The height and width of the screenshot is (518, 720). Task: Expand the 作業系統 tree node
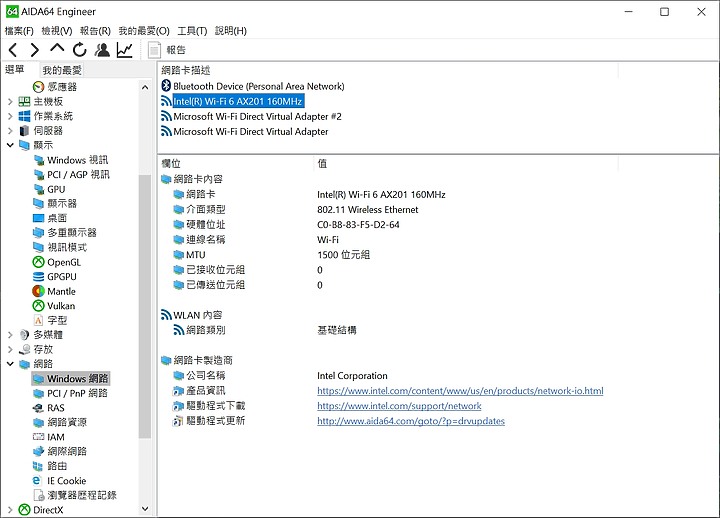point(10,116)
